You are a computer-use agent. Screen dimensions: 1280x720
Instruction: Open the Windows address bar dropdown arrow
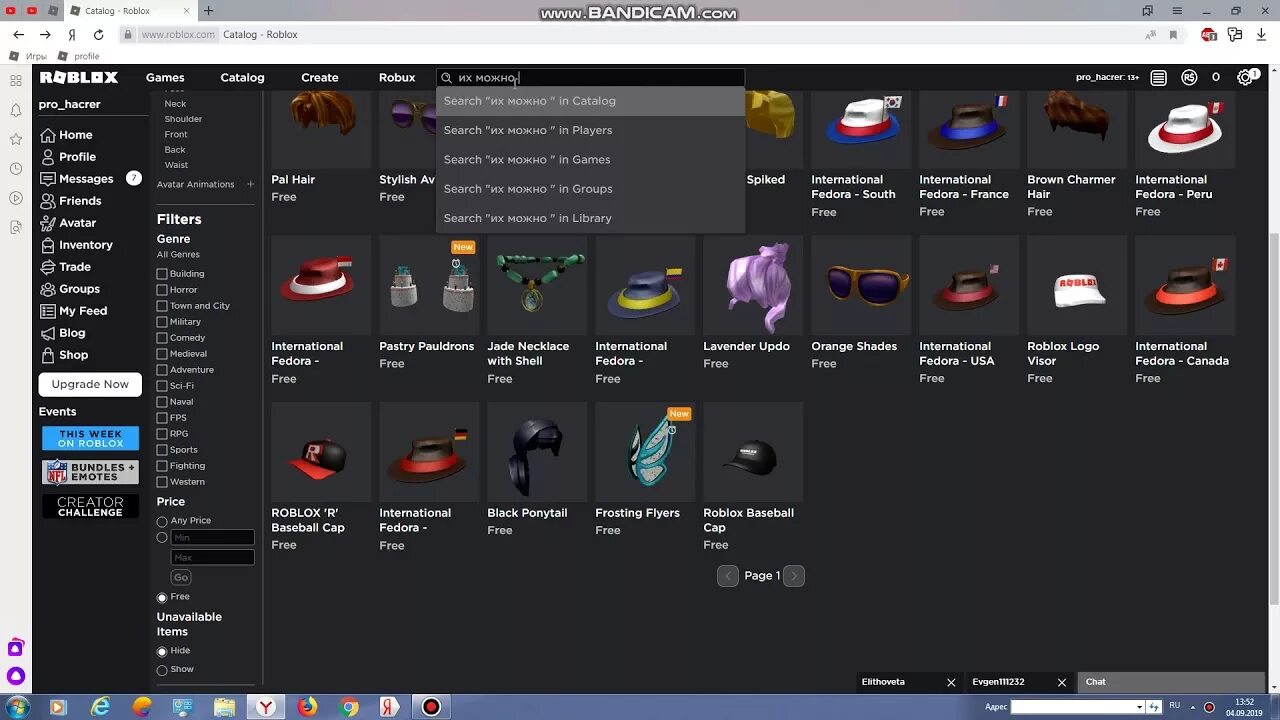click(1139, 707)
